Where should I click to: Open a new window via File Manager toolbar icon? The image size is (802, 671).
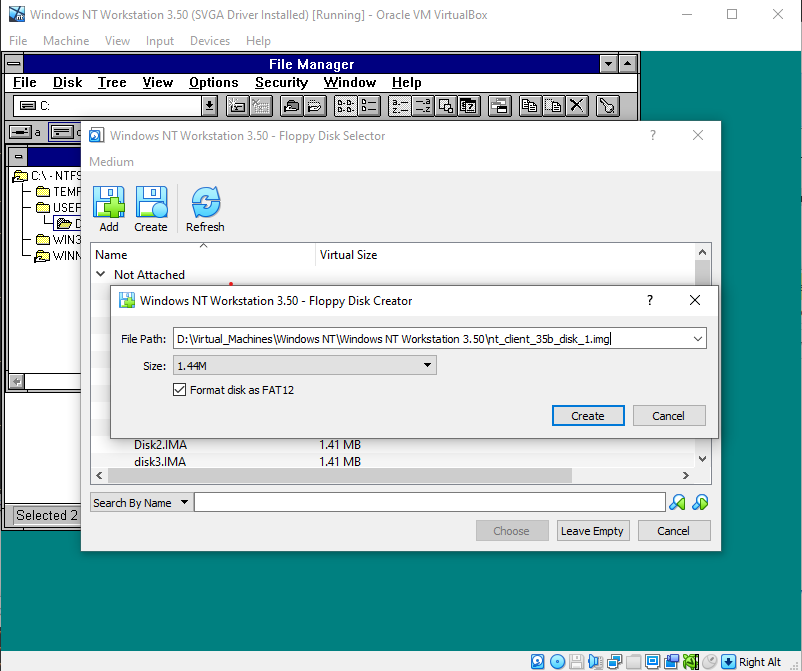pyautogui.click(x=500, y=106)
